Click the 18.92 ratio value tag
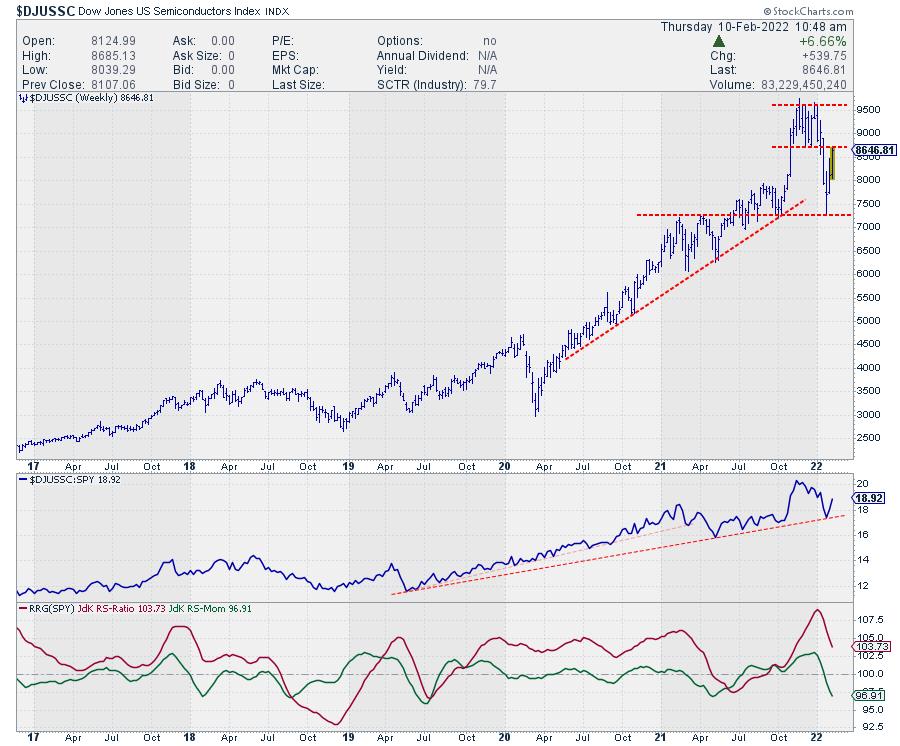The width and height of the screenshot is (900, 746). (x=870, y=496)
